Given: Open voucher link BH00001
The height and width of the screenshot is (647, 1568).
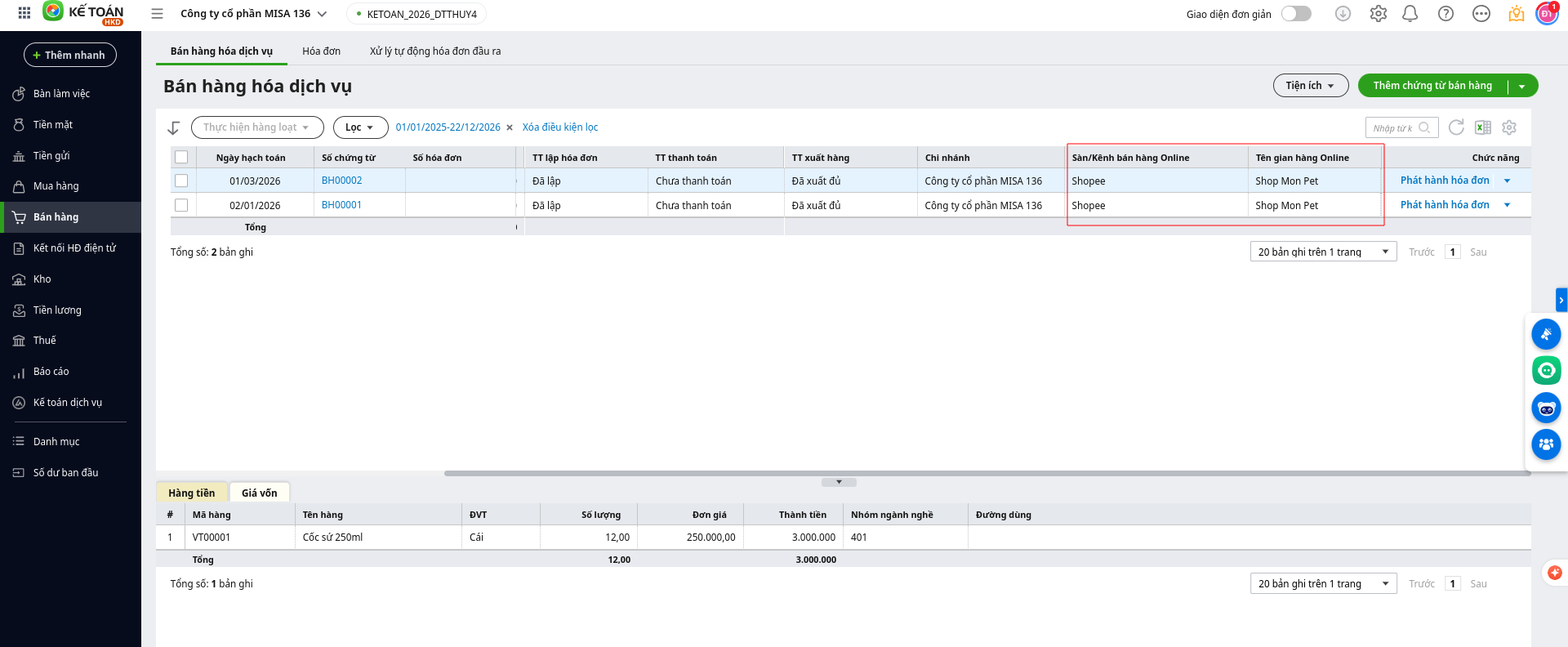Looking at the screenshot, I should click(341, 205).
